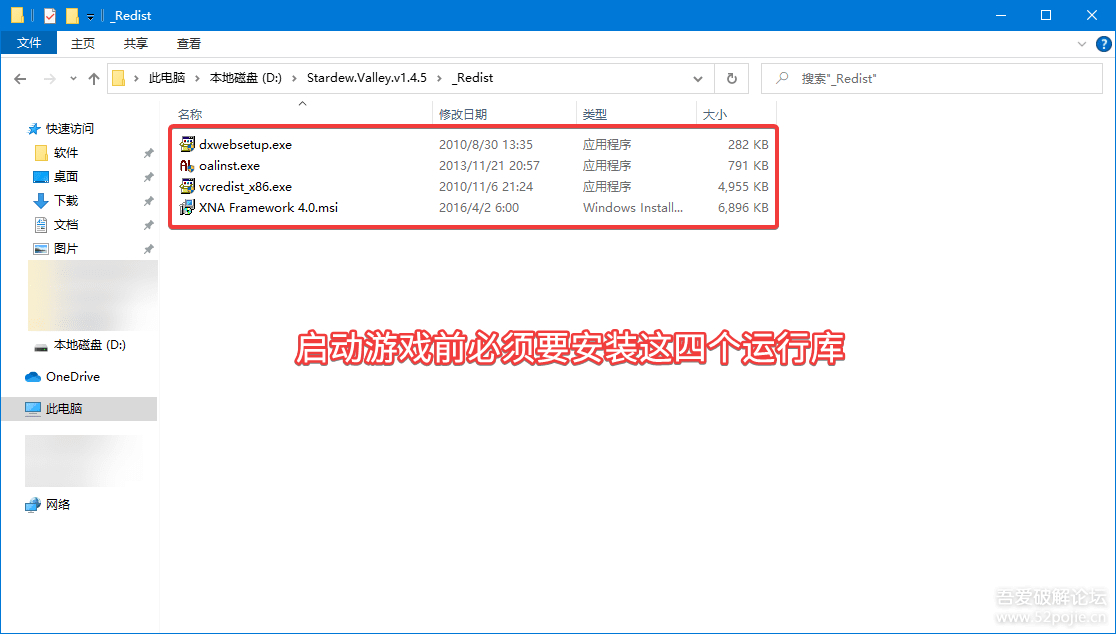1116x634 pixels.
Task: Click the date 2013/11/21 20:57
Action: pyautogui.click(x=489, y=166)
